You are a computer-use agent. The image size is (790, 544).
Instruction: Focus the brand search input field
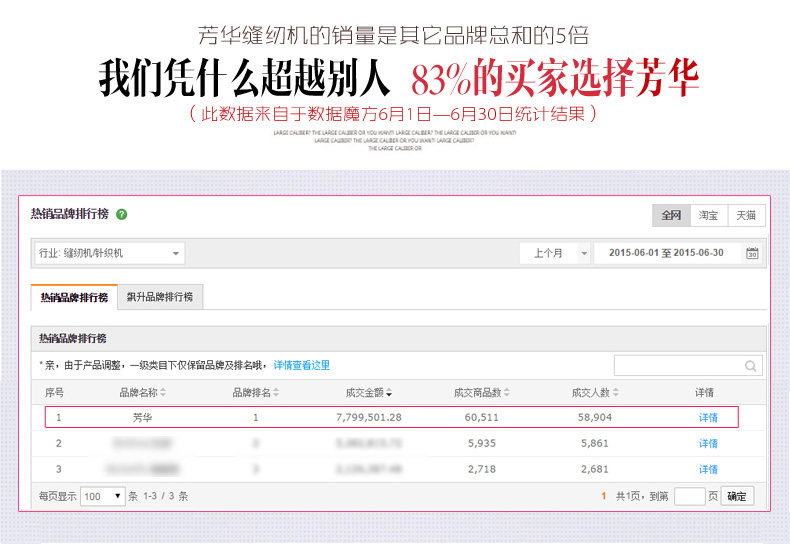pos(688,366)
